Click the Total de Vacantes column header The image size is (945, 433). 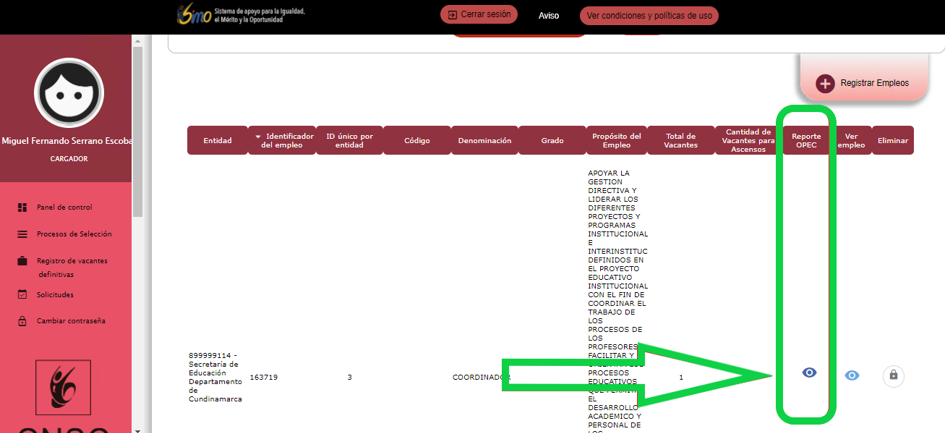(x=680, y=141)
